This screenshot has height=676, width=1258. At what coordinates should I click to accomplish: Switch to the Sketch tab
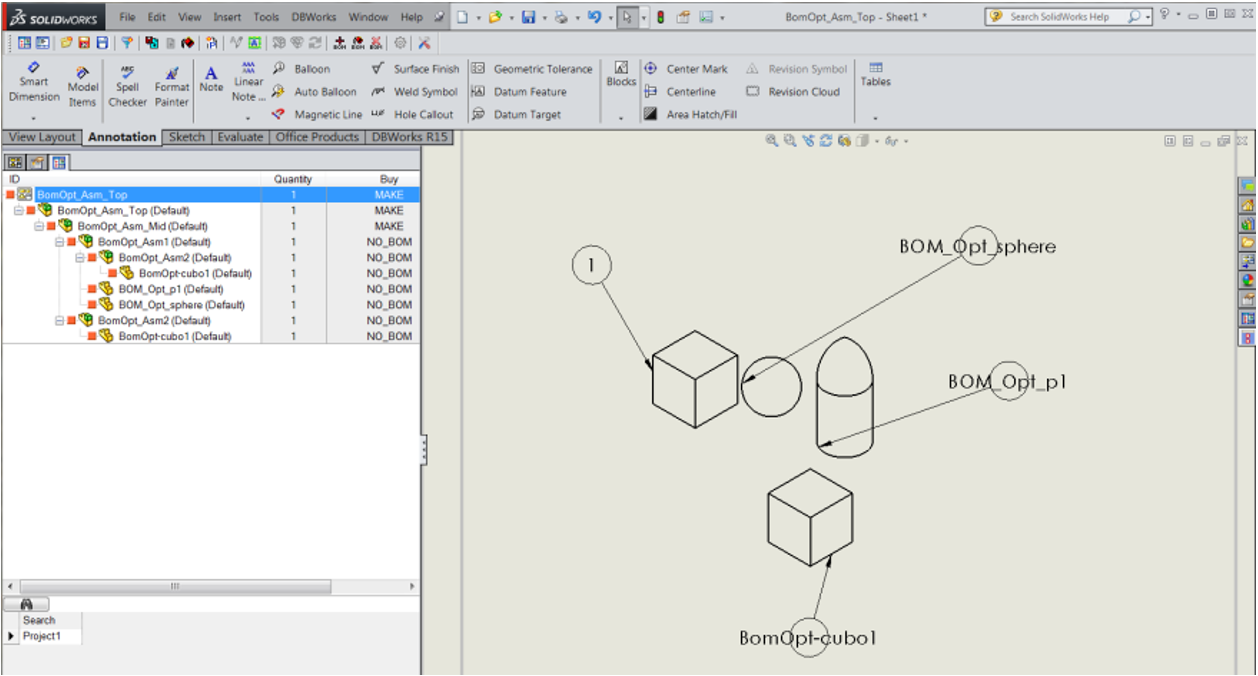[187, 137]
